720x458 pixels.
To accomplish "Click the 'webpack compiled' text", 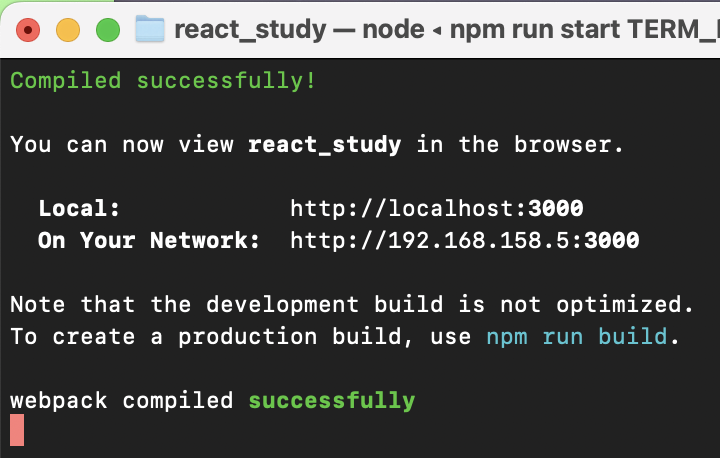I will tap(122, 401).
